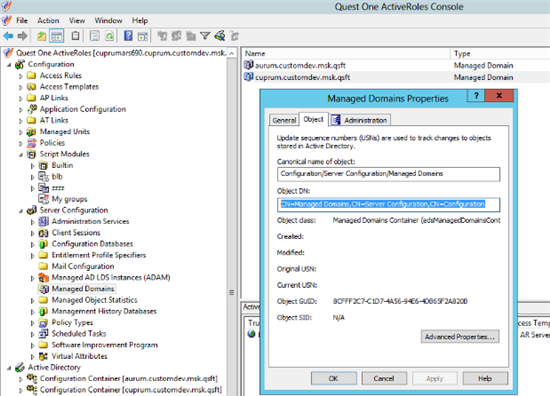Select the blb script module item
This screenshot has height=396, width=550.
click(57, 176)
